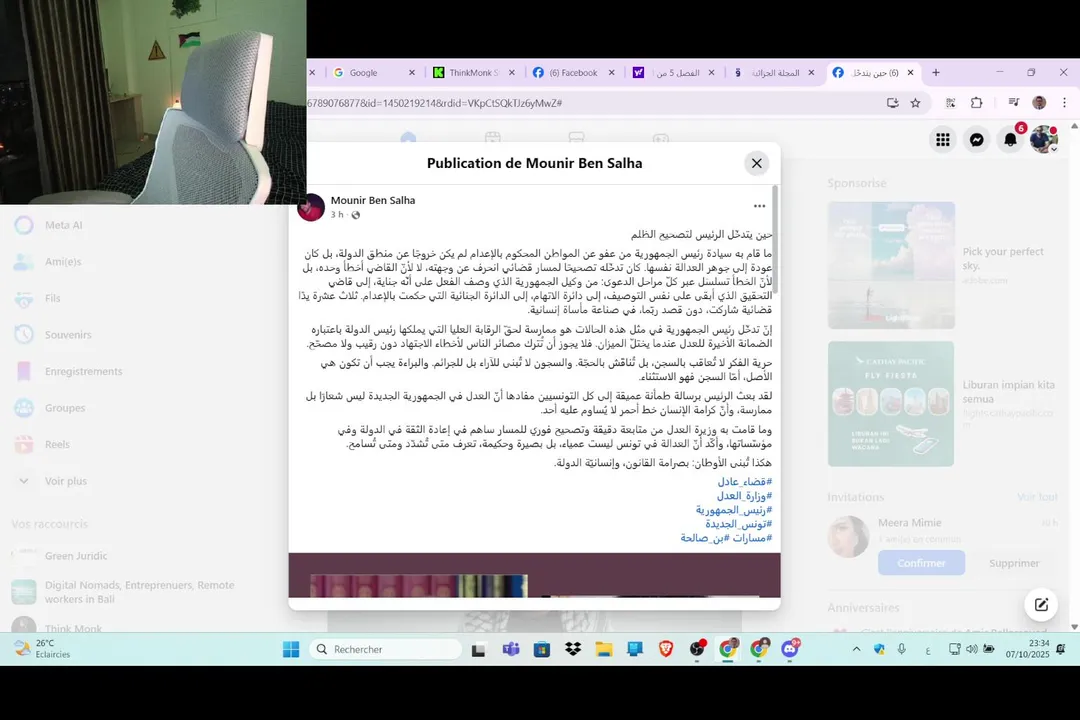Viewport: 1080px width, 720px height.
Task: Open Mounir Ben Salha profile picture
Action: pyautogui.click(x=311, y=207)
